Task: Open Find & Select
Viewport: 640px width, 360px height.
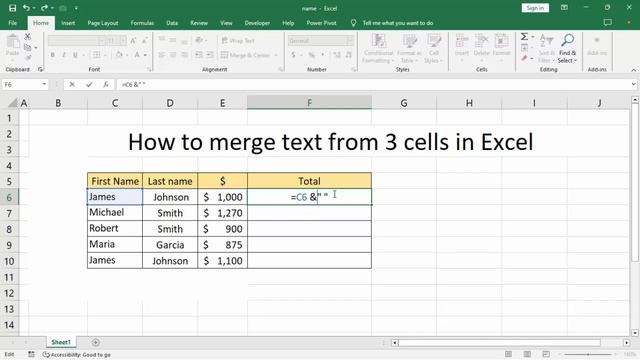Action: pyautogui.click(x=567, y=49)
